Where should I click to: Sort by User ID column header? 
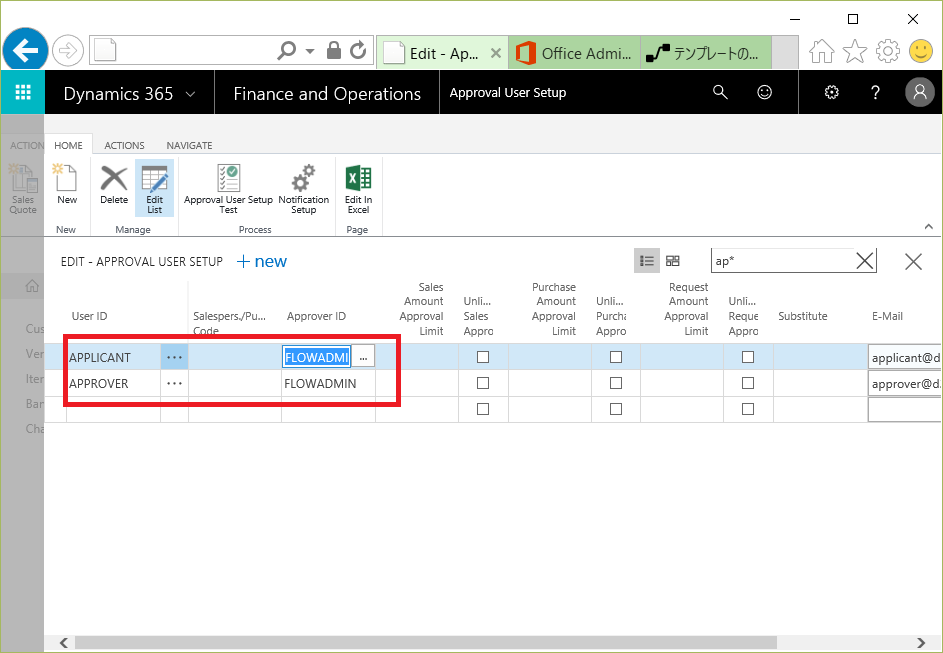point(90,316)
